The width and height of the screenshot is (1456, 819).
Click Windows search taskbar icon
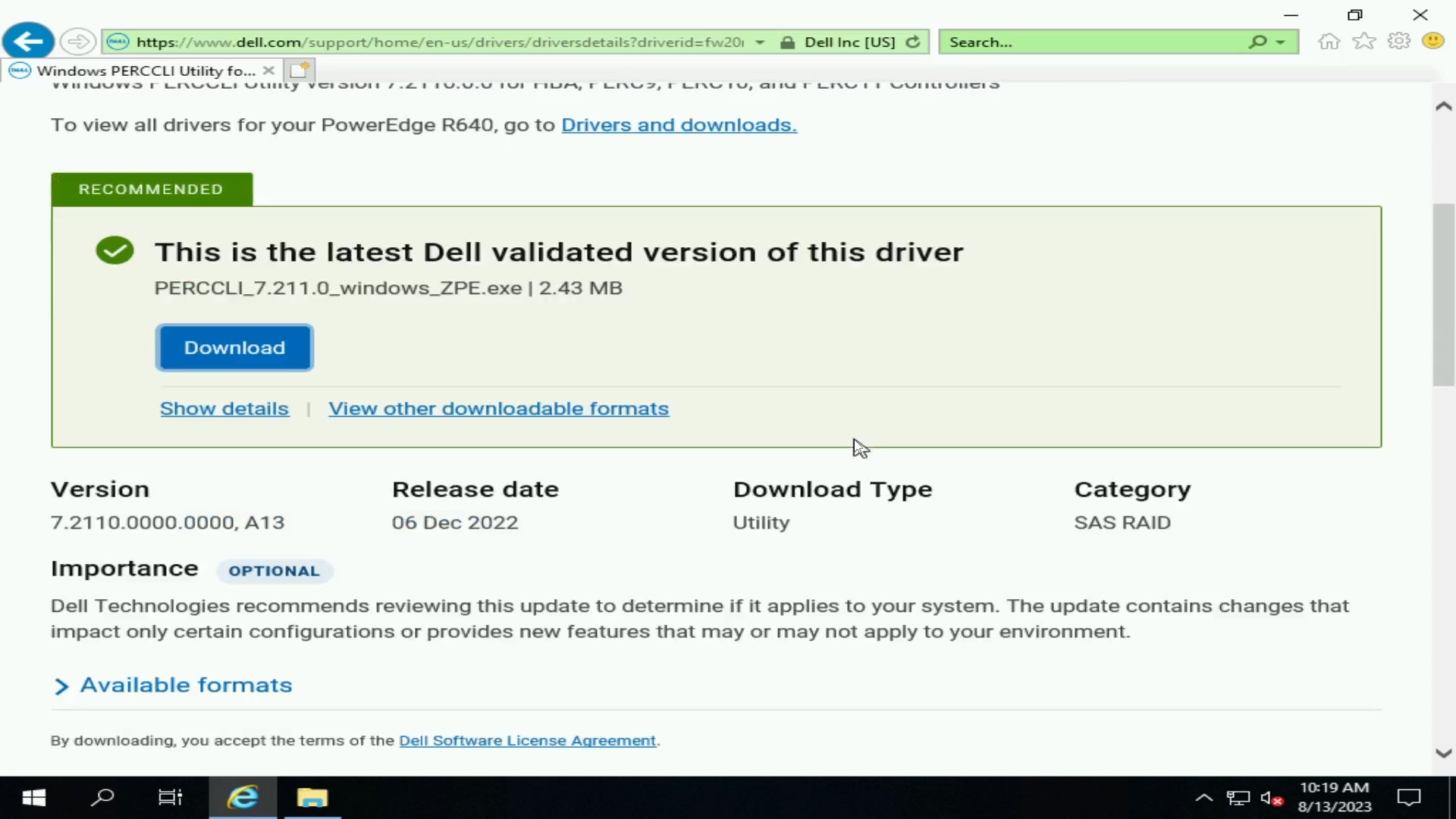(102, 797)
